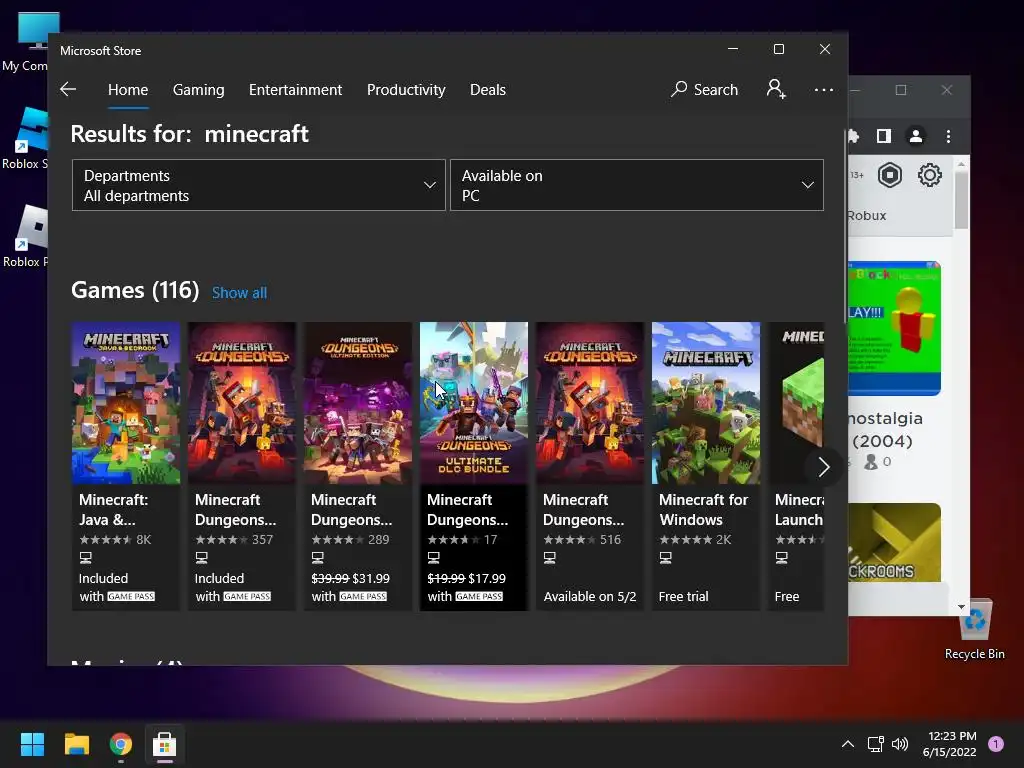This screenshot has height=768, width=1024.
Task: Select Roblox Studio desktop shortcut
Action: [x=26, y=138]
